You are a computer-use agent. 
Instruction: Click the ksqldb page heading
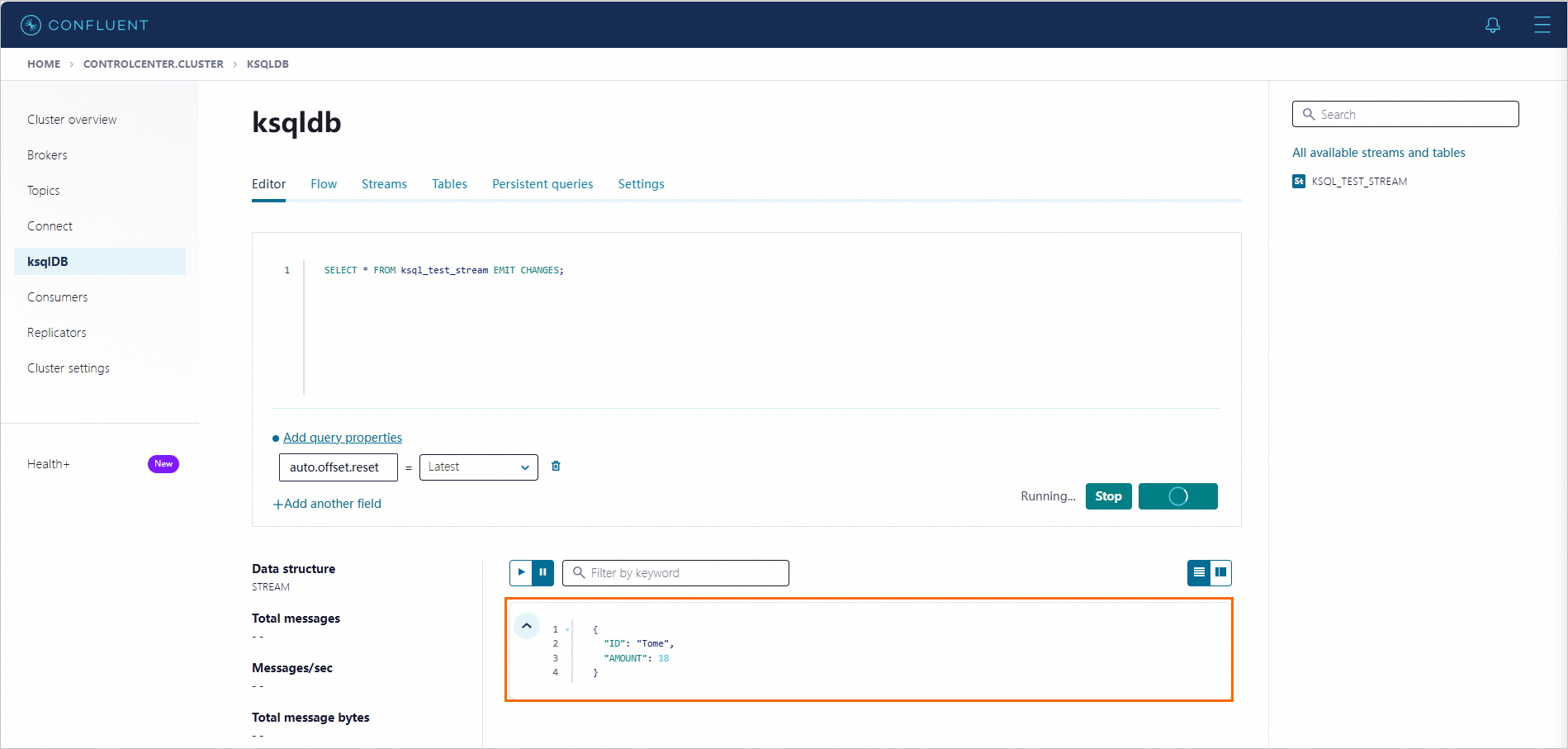(x=296, y=122)
